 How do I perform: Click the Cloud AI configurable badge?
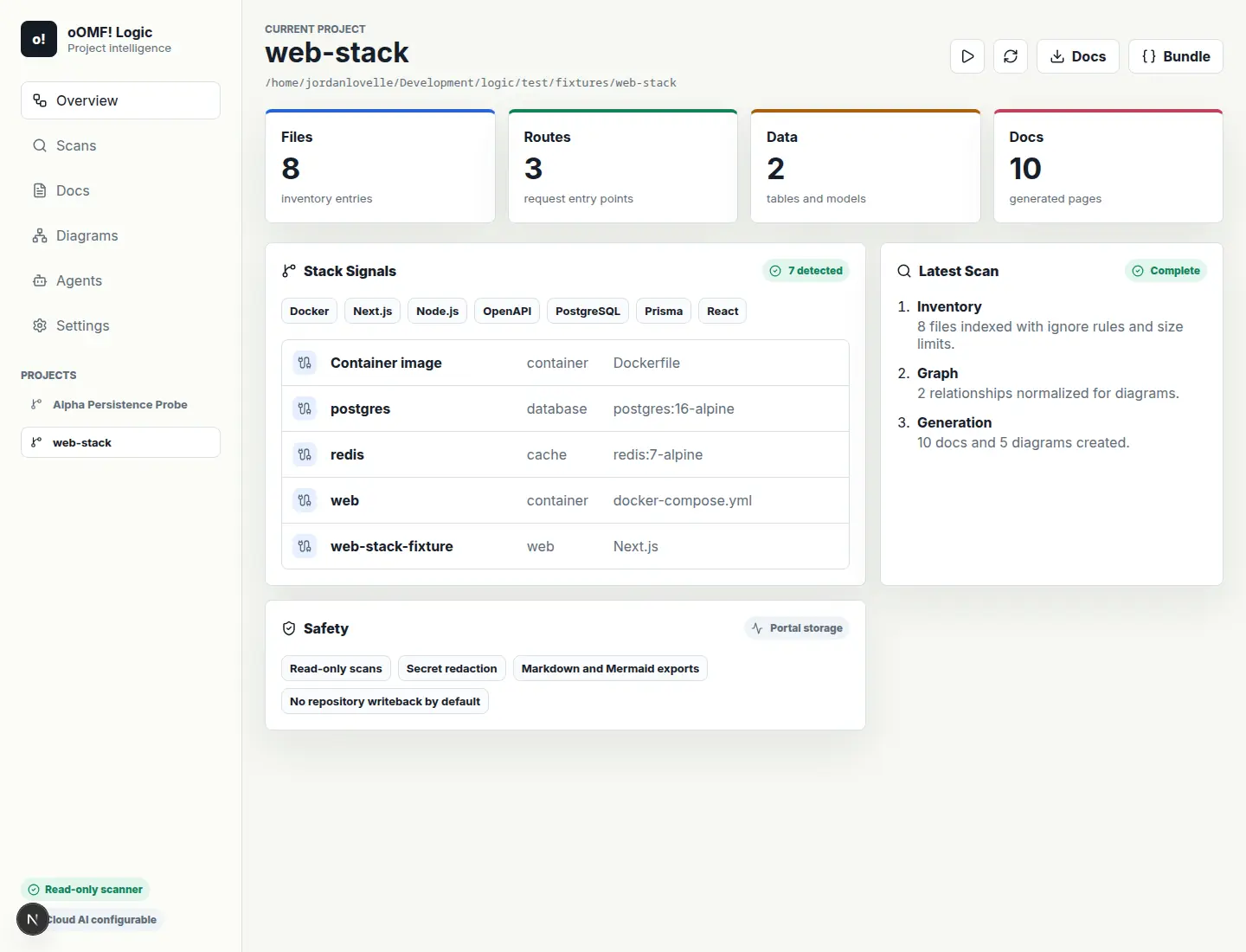point(102,920)
